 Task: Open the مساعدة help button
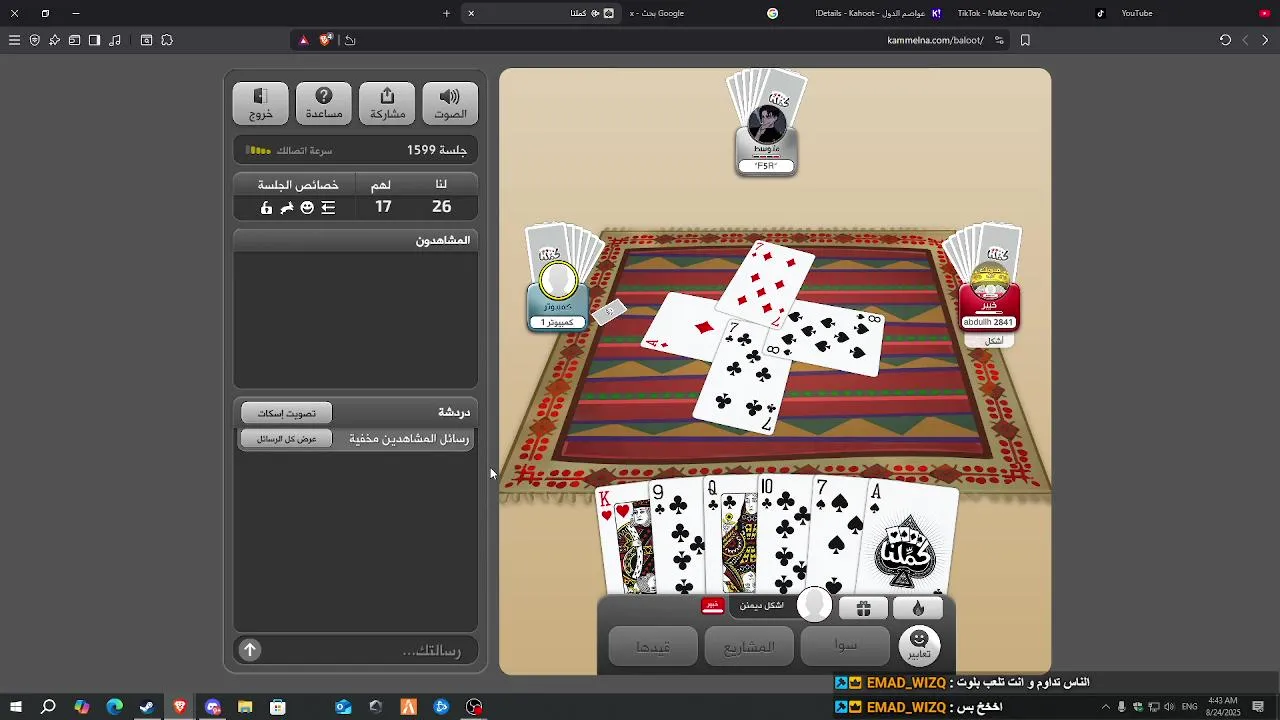tap(324, 103)
